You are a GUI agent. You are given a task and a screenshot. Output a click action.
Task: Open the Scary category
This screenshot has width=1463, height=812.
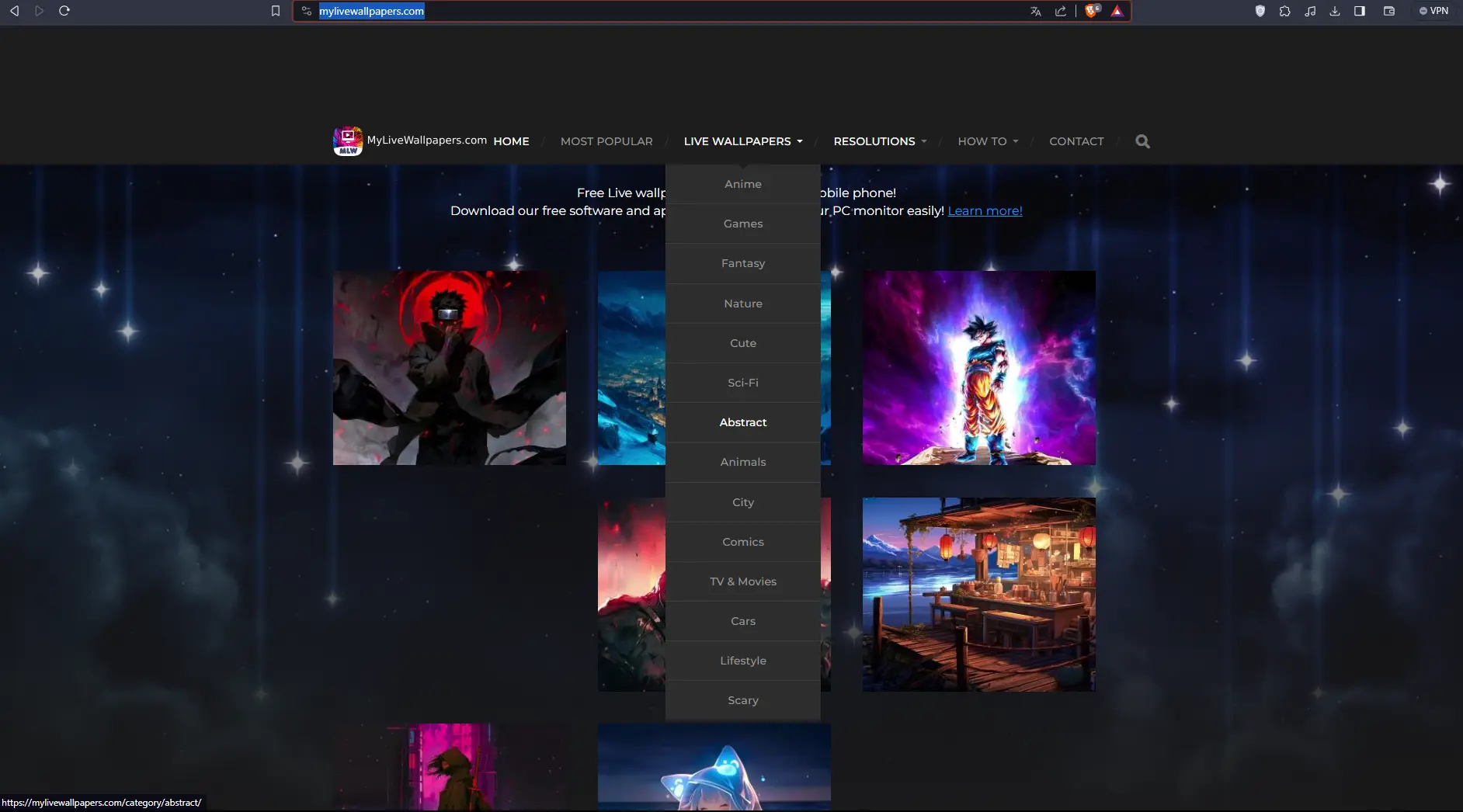coord(743,700)
